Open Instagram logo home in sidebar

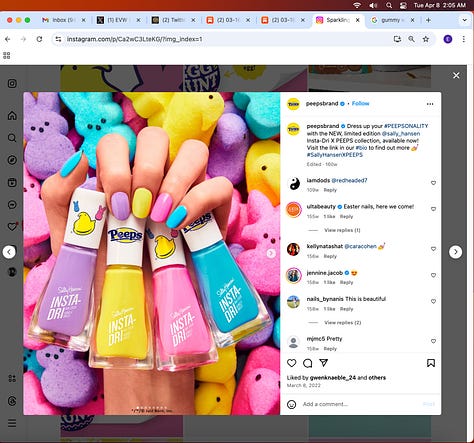click(12, 83)
